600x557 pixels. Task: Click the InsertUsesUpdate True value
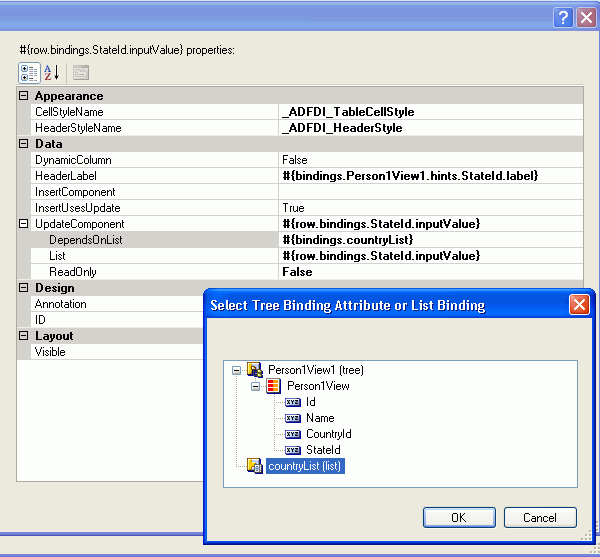pyautogui.click(x=431, y=208)
